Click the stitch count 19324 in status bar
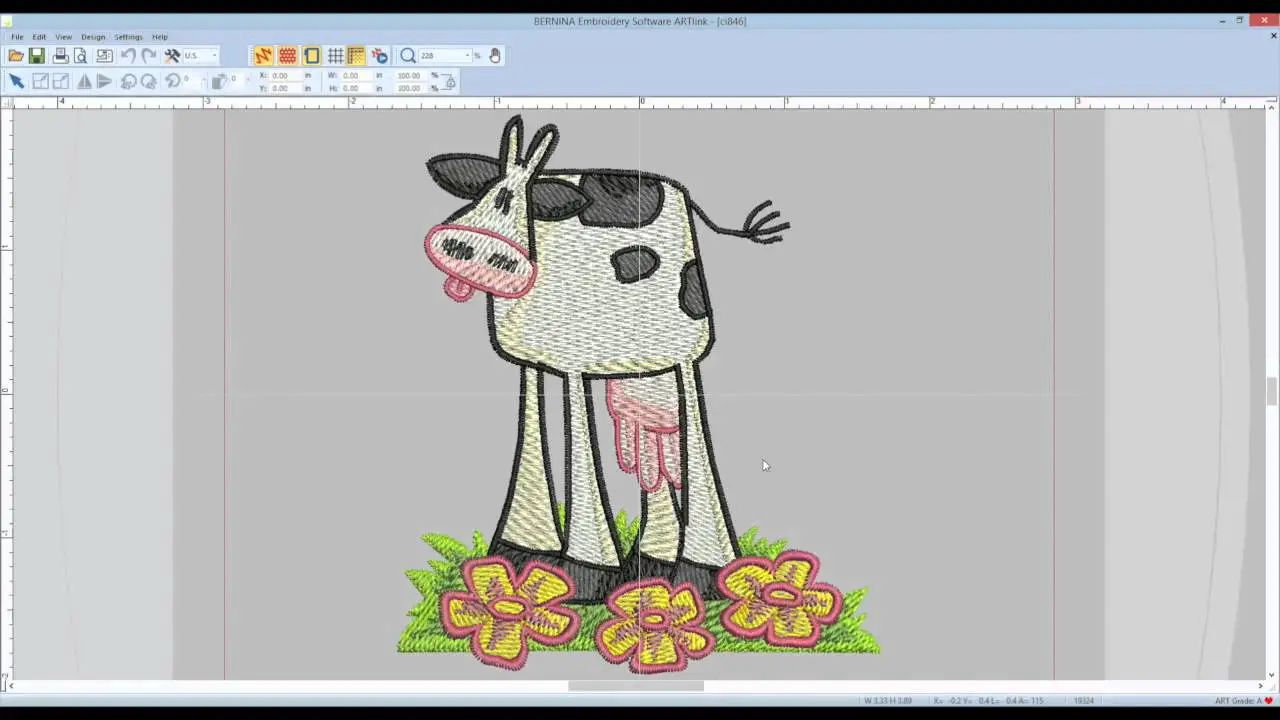The image size is (1280, 720). 1083,701
